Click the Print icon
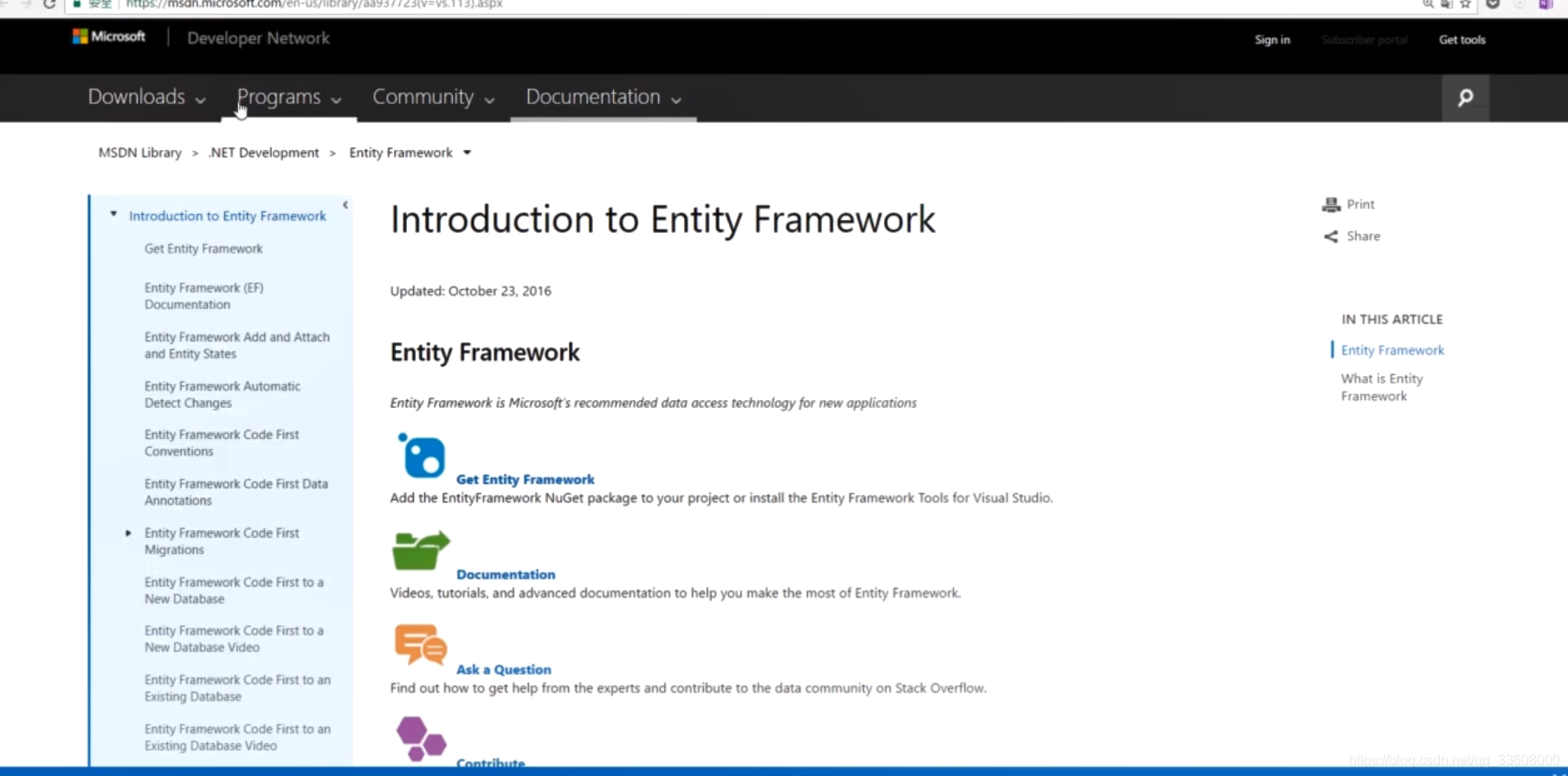Screen dimensions: 1568x776 [x=1331, y=204]
